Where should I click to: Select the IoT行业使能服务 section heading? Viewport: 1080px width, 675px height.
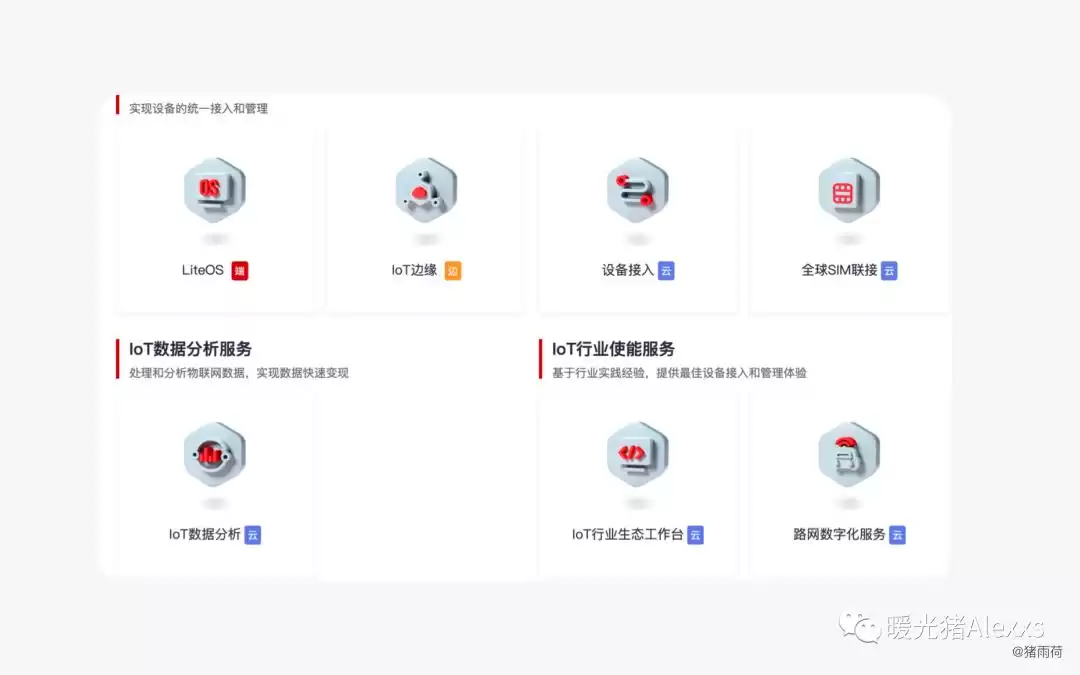611,348
